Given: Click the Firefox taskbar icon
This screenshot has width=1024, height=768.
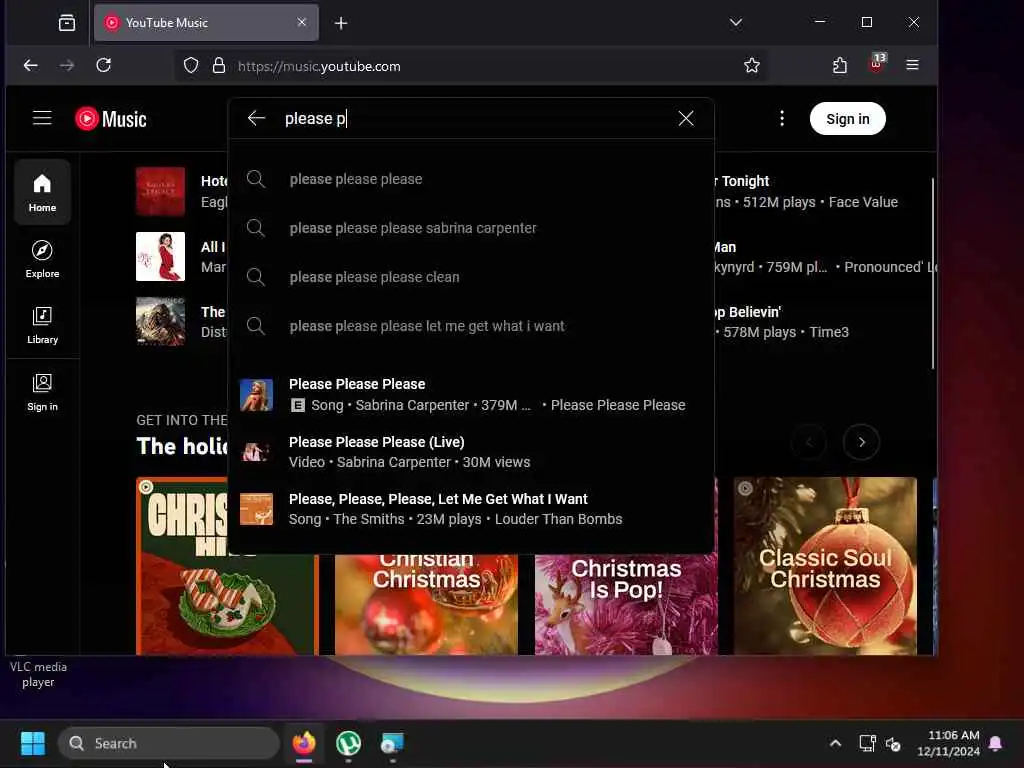Looking at the screenshot, I should pyautogui.click(x=304, y=743).
